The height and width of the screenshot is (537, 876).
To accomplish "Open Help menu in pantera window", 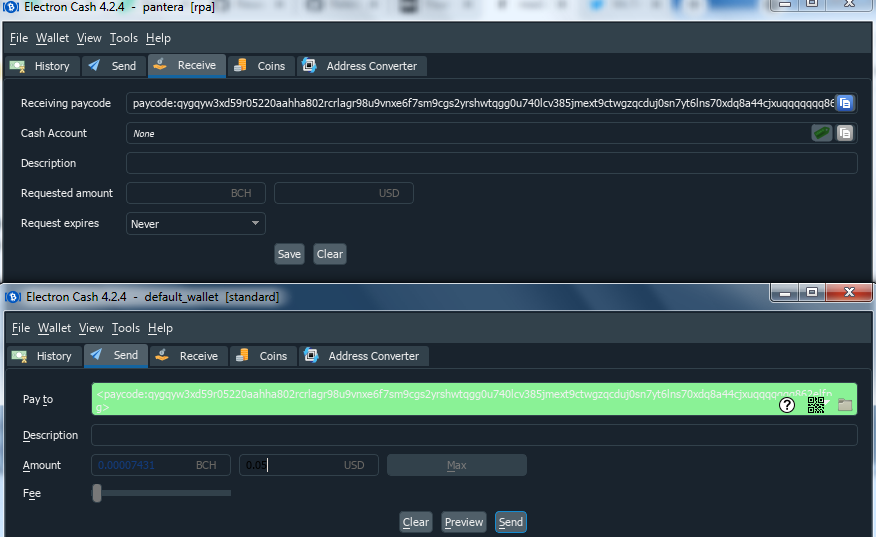I will pyautogui.click(x=158, y=38).
